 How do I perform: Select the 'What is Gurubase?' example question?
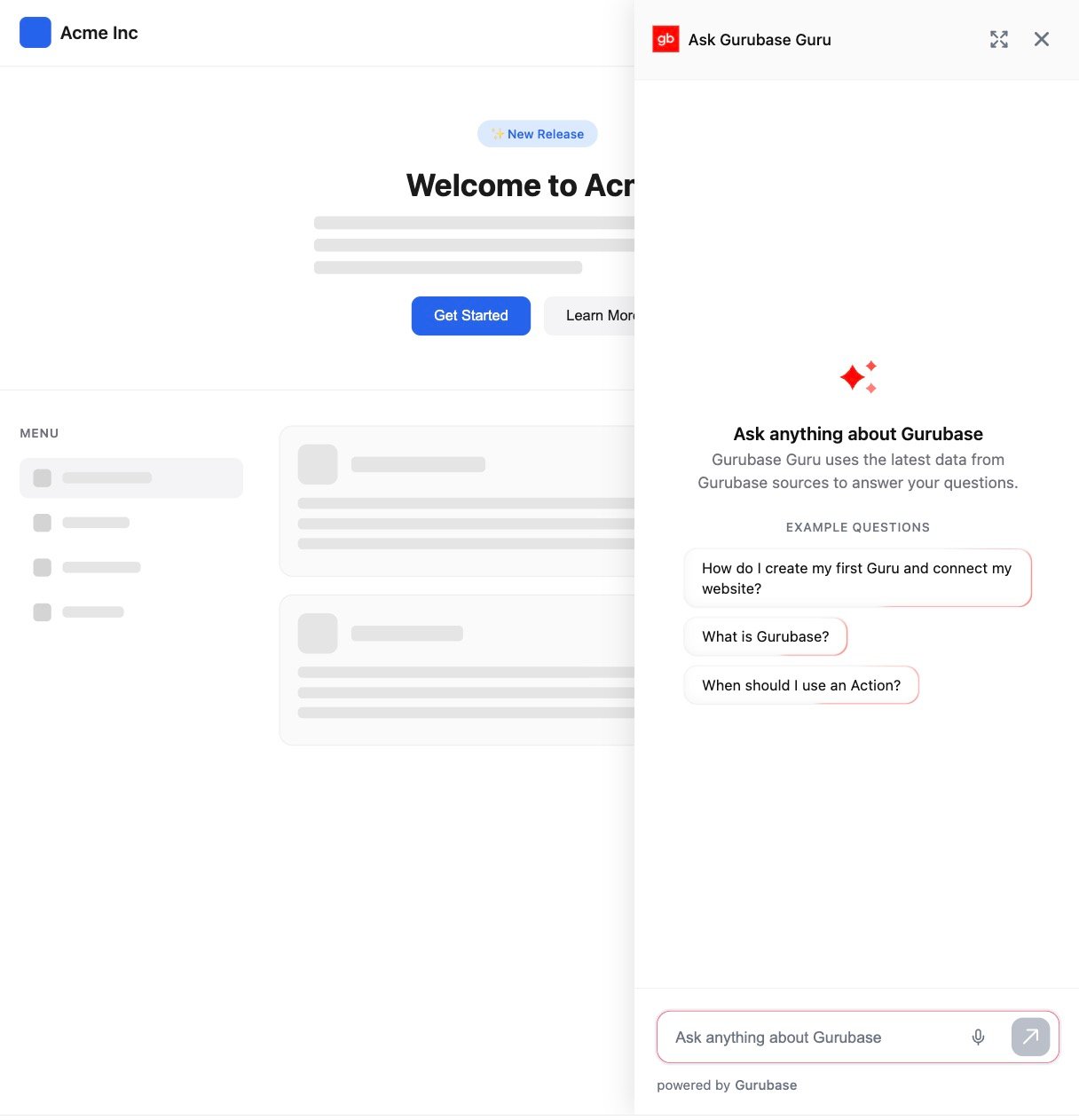coord(766,636)
